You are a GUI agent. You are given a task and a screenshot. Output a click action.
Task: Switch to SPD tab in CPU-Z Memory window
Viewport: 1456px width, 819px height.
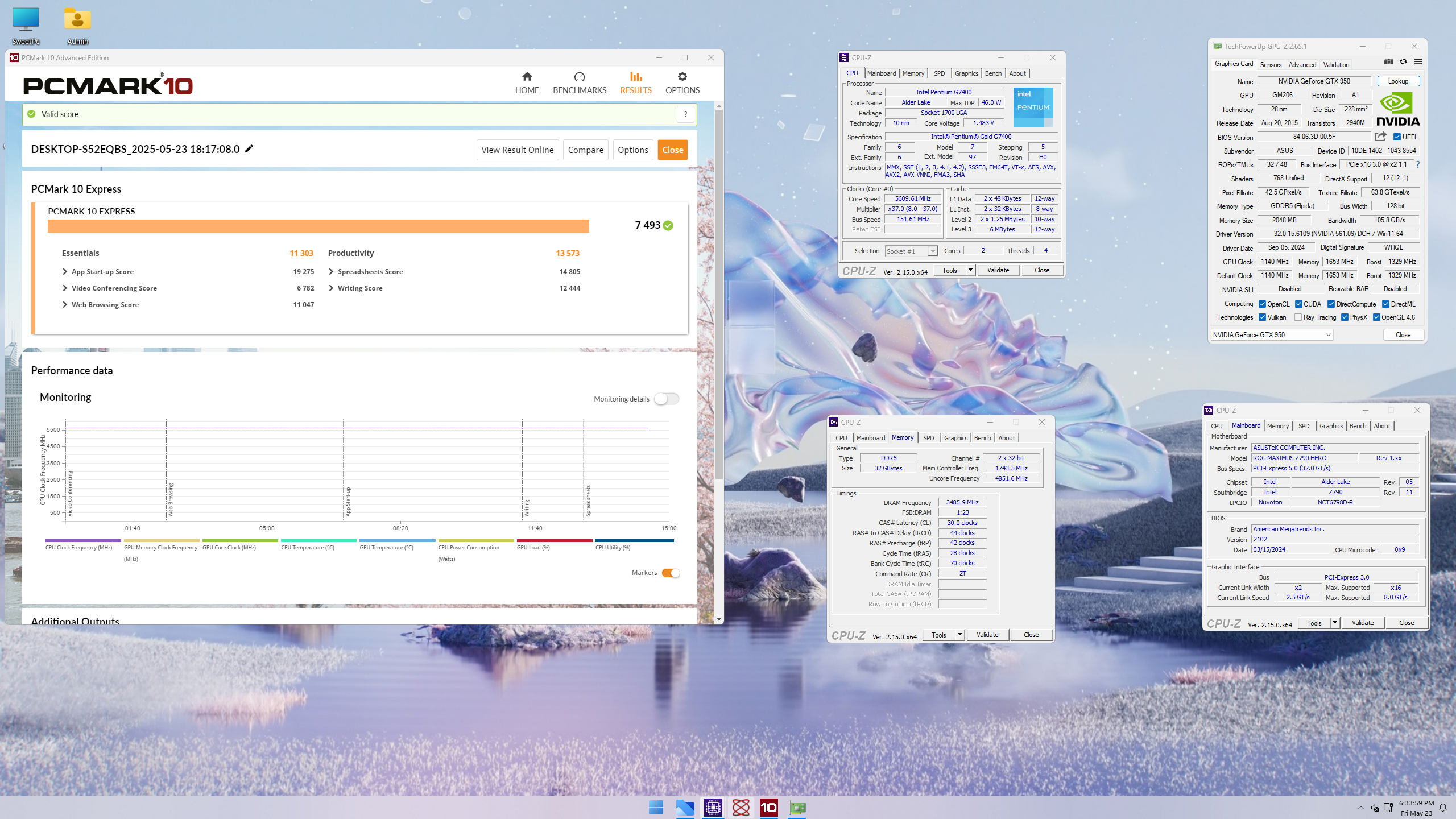click(x=928, y=438)
